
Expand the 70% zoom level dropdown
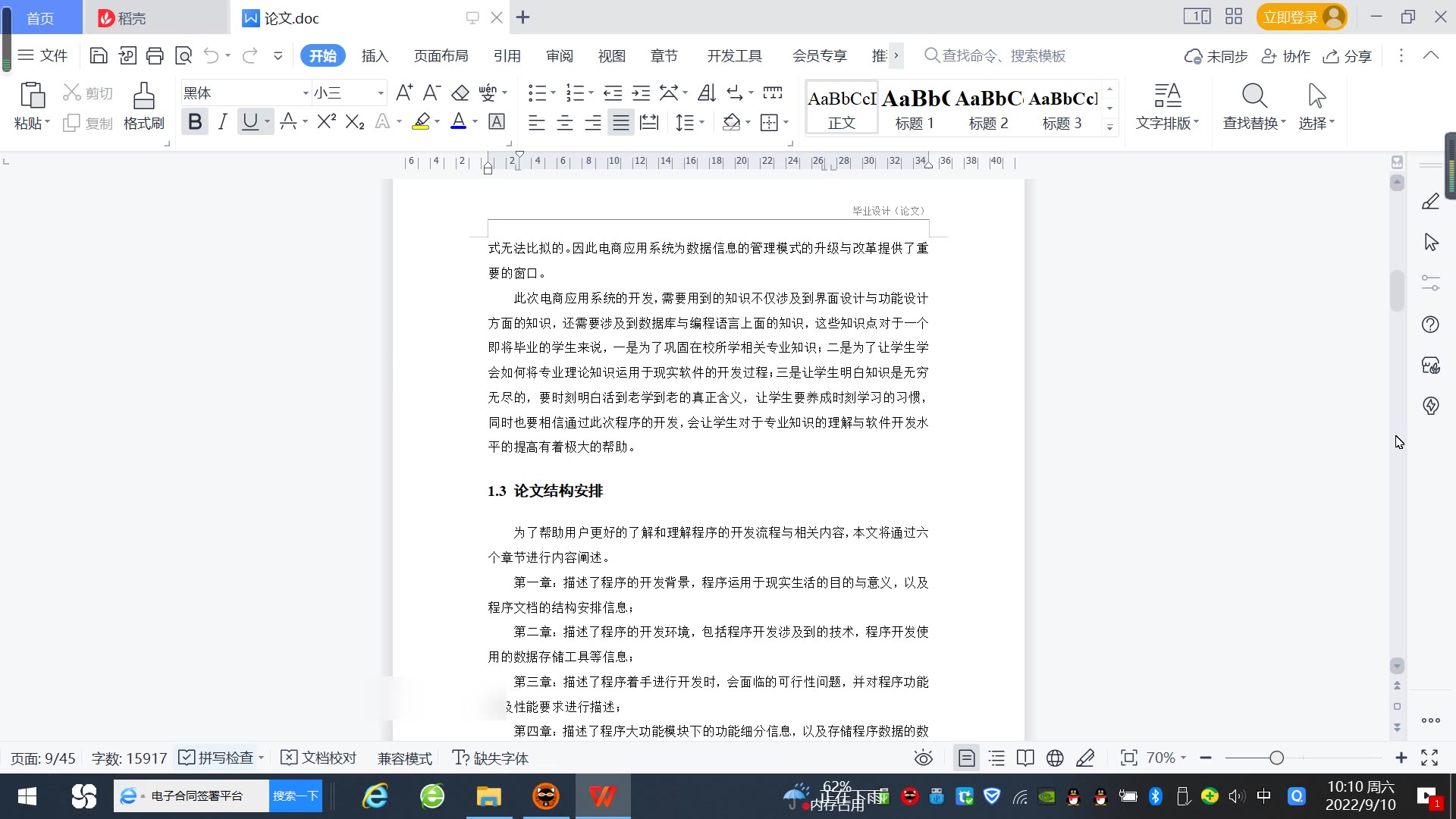click(x=1166, y=758)
